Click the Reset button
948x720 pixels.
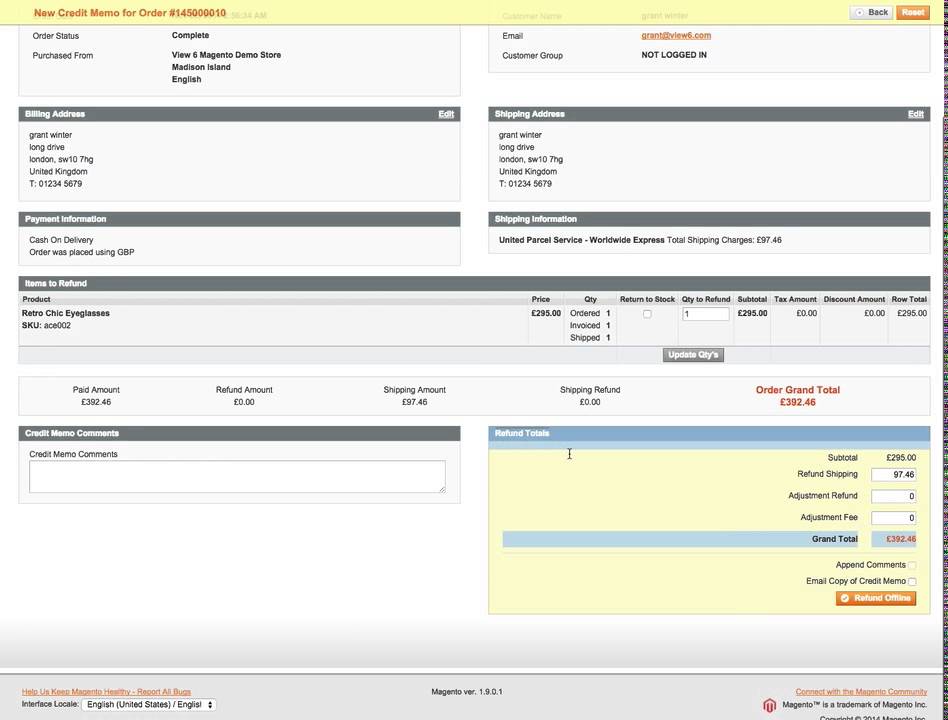pyautogui.click(x=912, y=12)
